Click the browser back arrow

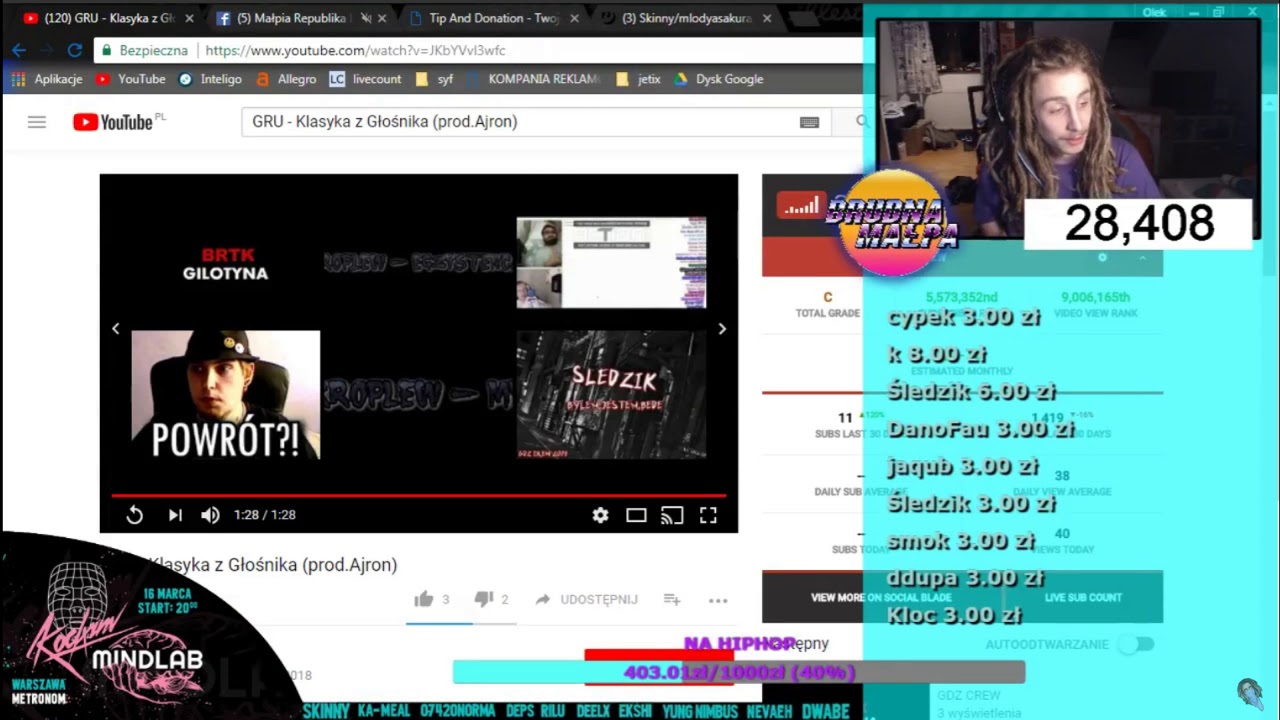[19, 50]
